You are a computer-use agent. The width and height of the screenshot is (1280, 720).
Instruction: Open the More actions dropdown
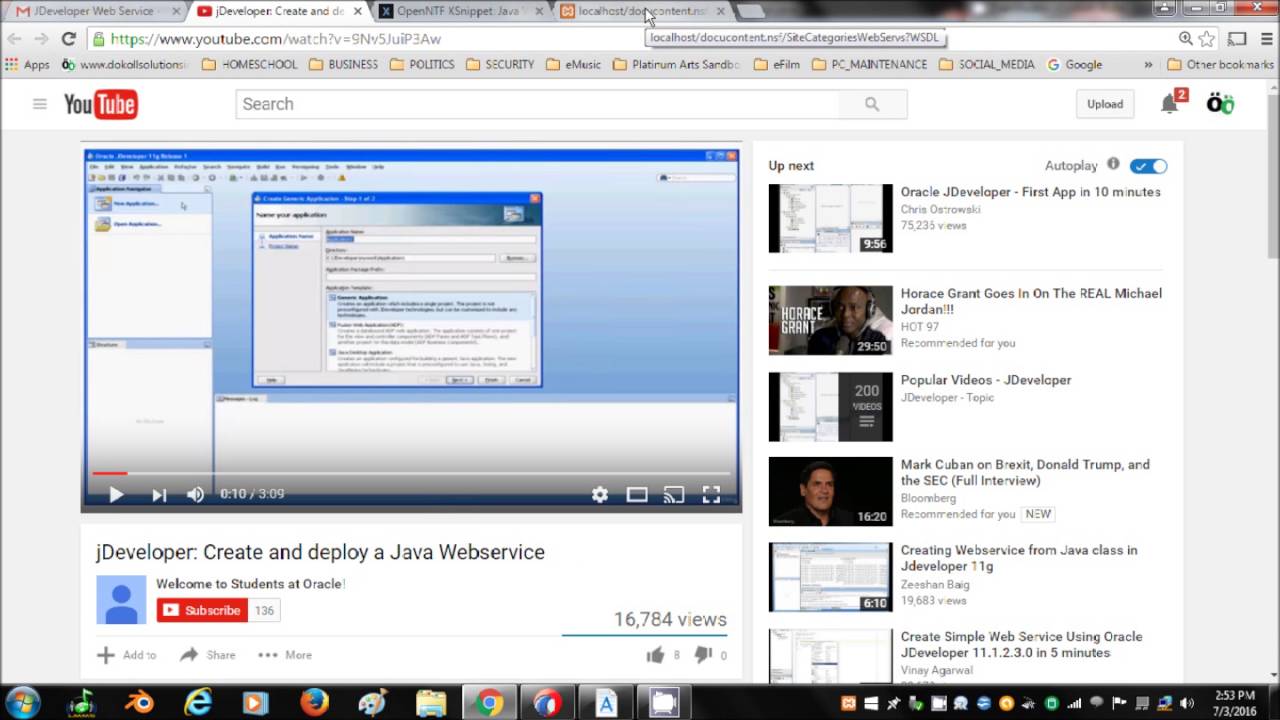[285, 655]
